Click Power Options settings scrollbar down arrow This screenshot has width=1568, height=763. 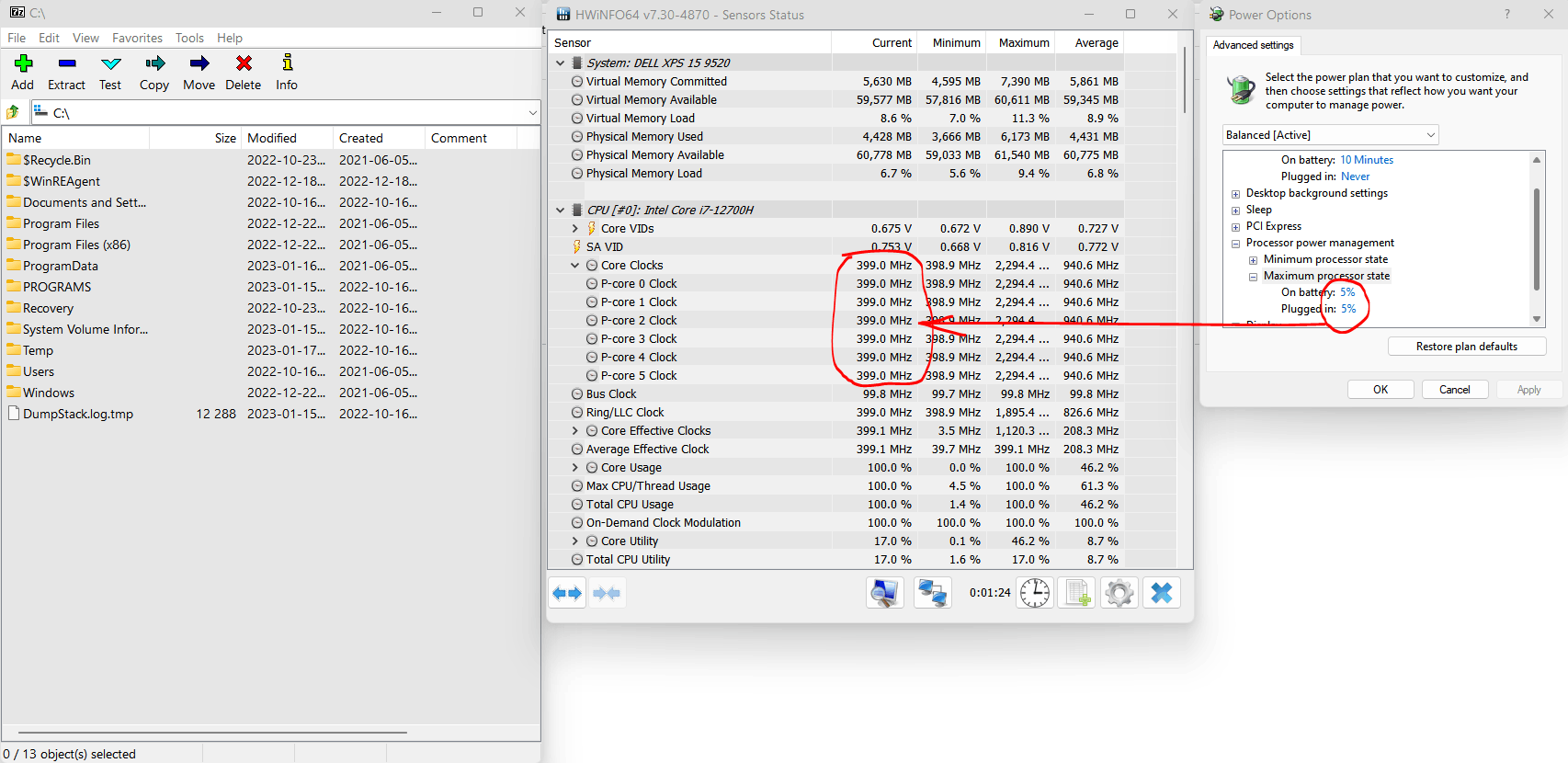click(1537, 319)
